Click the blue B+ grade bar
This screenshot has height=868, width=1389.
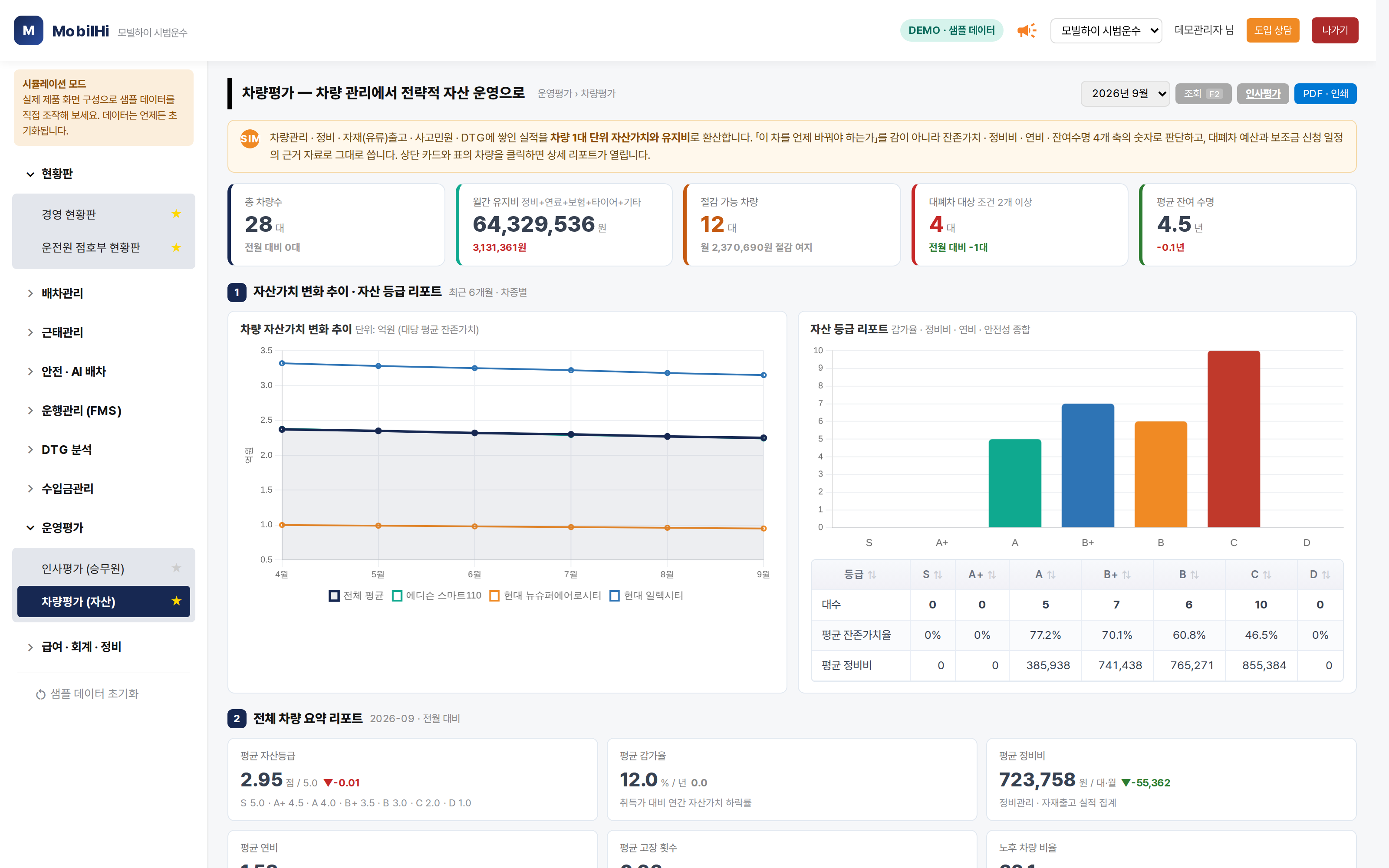click(x=1088, y=466)
